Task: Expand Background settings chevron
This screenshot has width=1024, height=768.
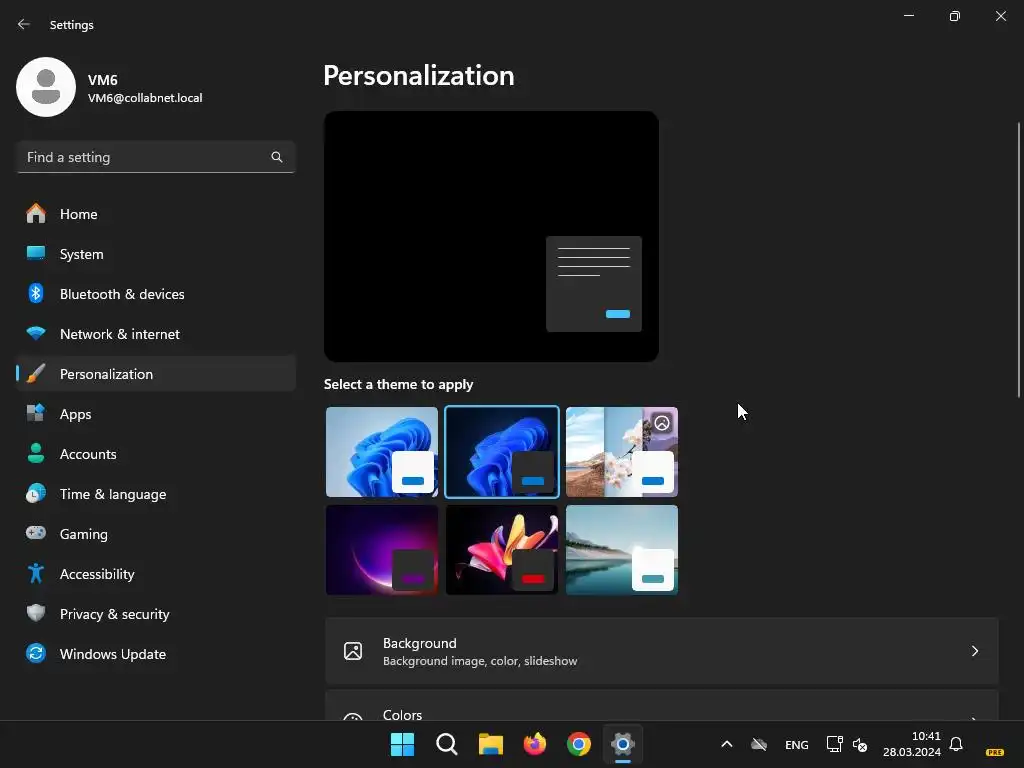Action: click(974, 651)
